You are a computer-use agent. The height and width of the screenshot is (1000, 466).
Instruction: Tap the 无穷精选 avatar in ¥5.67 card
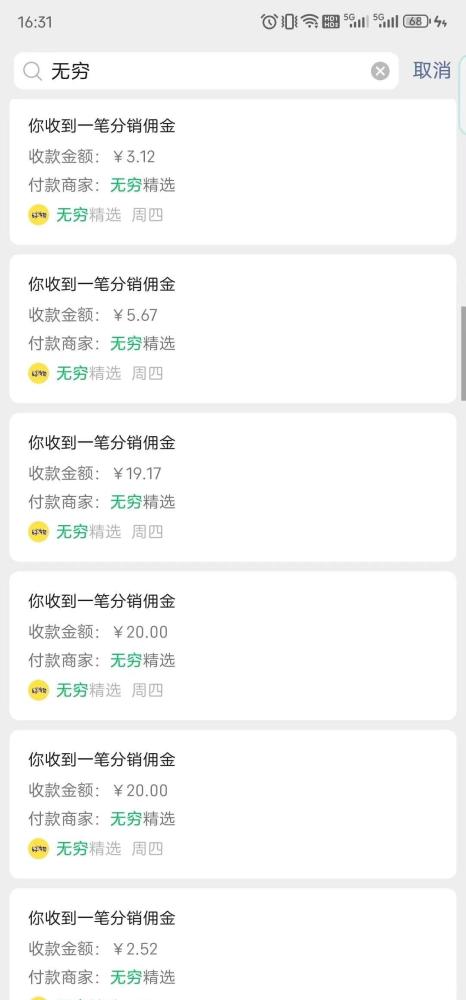click(x=38, y=373)
